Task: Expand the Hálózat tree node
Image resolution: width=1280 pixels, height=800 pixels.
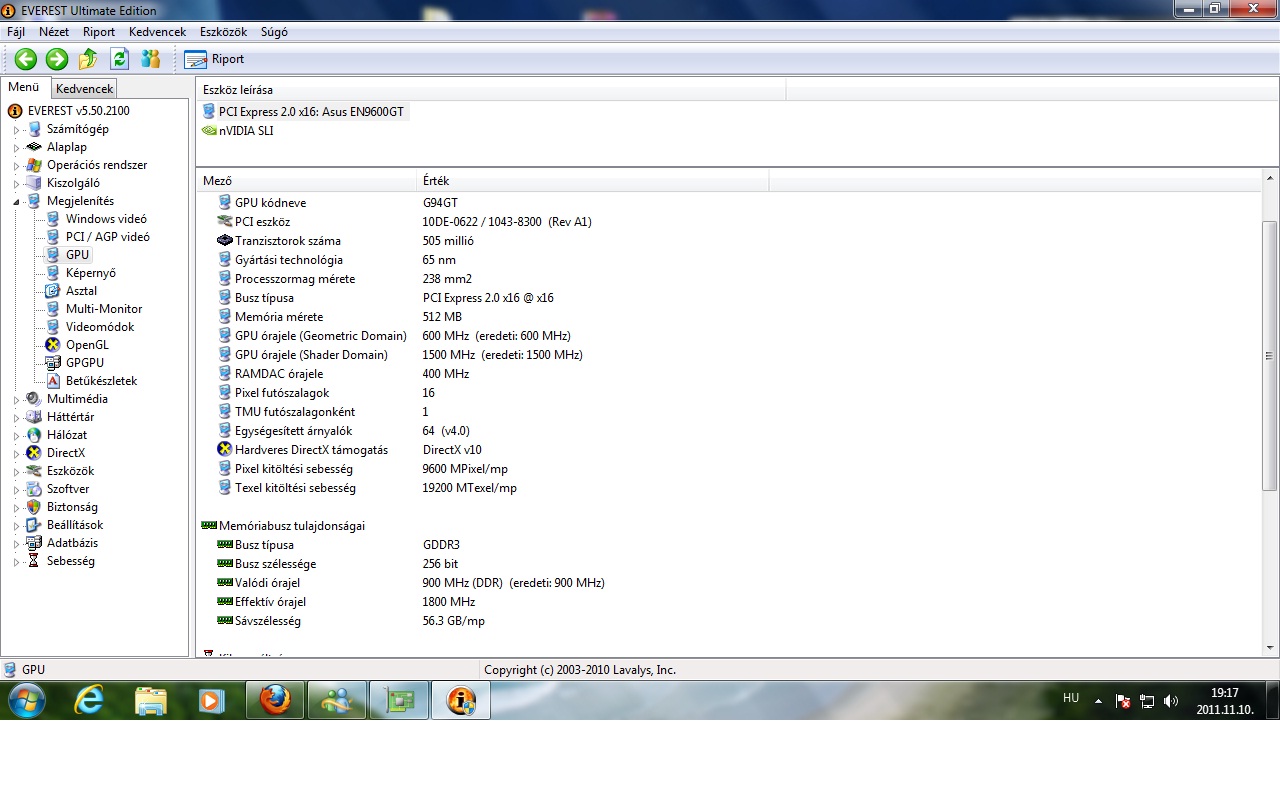Action: coord(16,435)
